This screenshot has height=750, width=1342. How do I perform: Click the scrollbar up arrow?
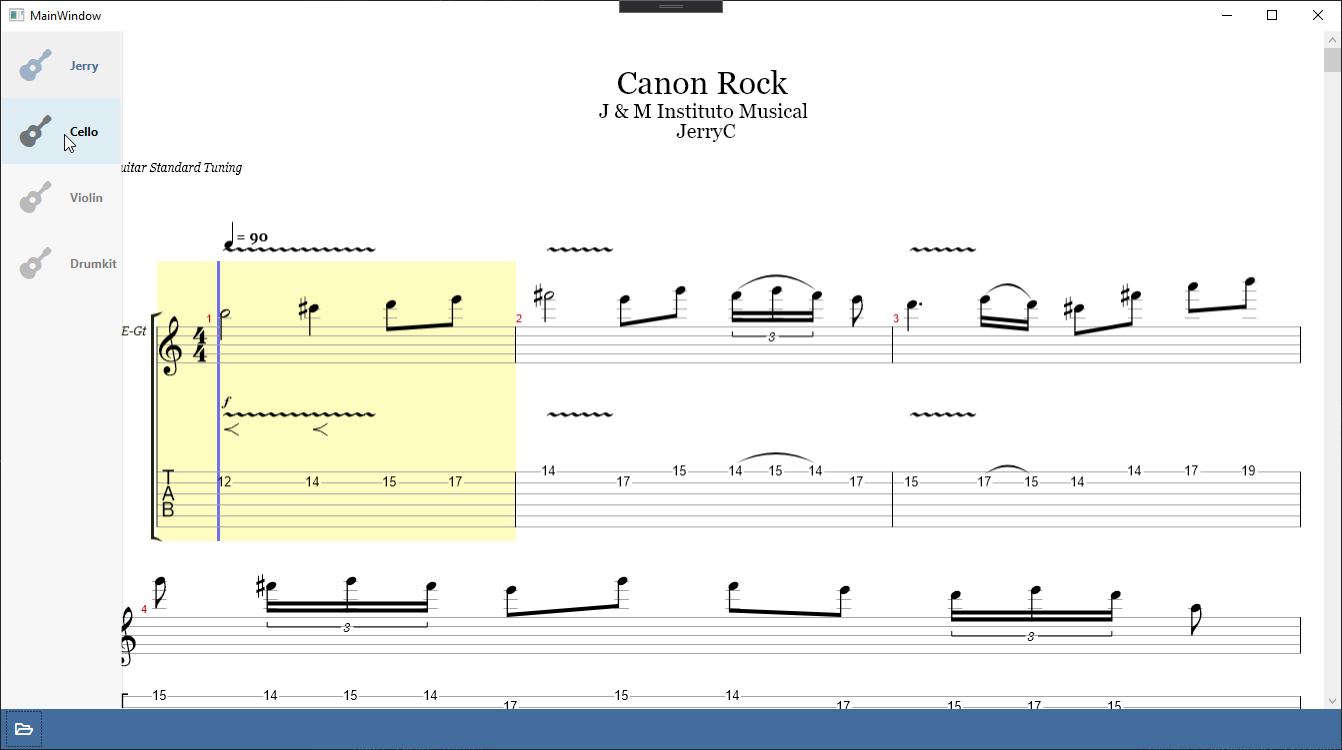tap(1332, 39)
